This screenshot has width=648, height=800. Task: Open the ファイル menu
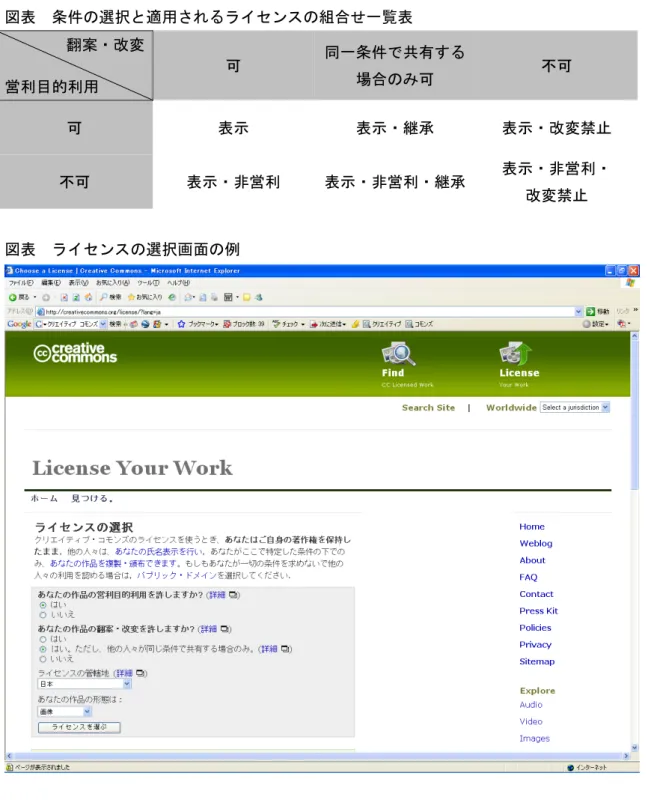coord(21,283)
